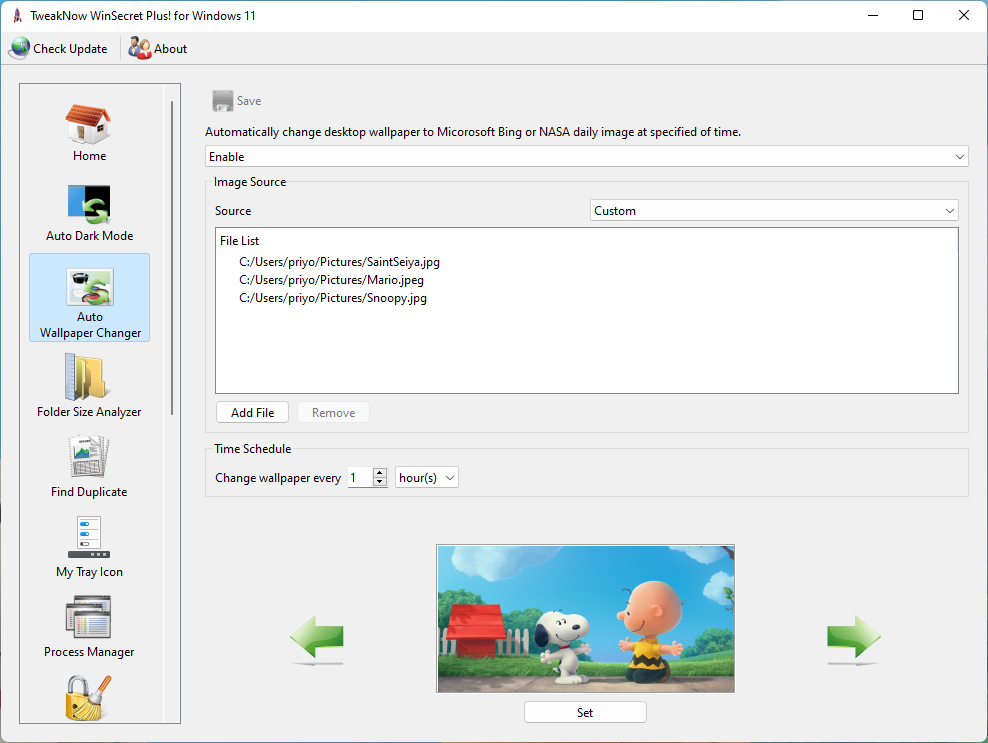Click the Set wallpaper button
Viewport: 988px width, 743px height.
tap(585, 713)
